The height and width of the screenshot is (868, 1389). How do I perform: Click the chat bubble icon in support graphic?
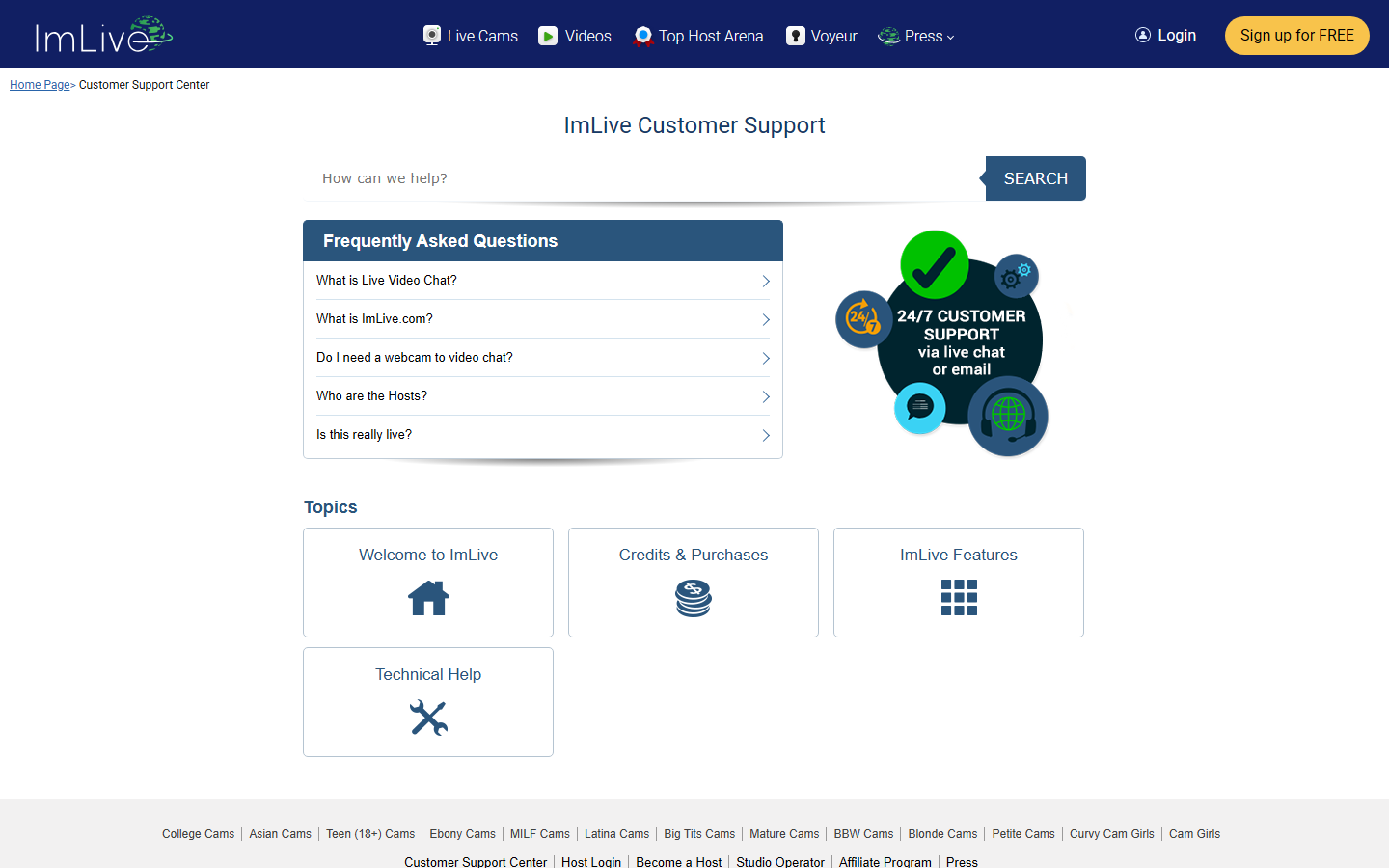920,407
